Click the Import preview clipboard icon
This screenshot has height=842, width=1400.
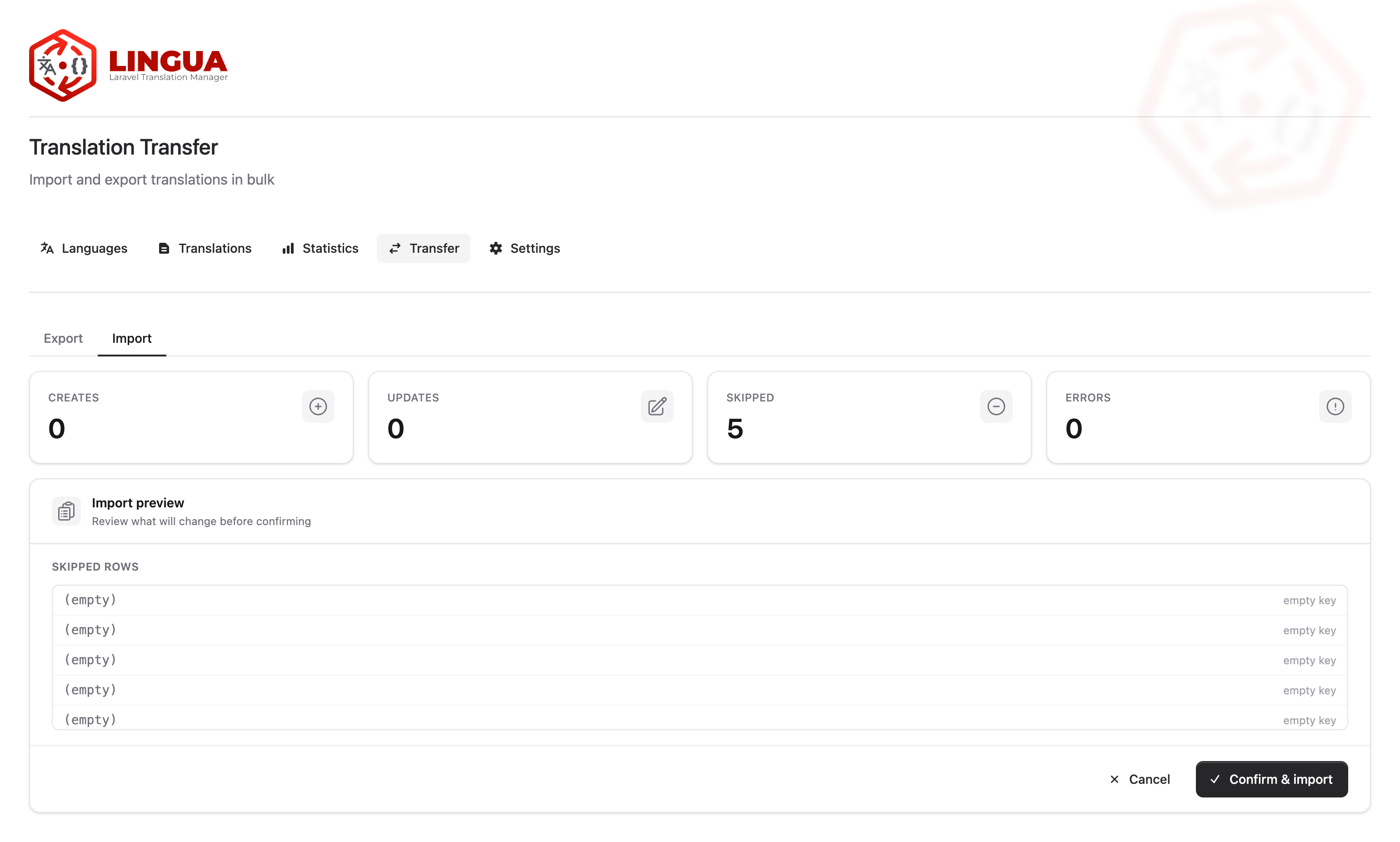click(66, 511)
